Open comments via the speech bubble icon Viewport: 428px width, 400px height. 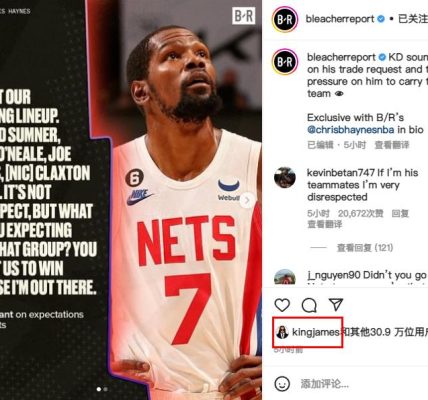[x=309, y=305]
